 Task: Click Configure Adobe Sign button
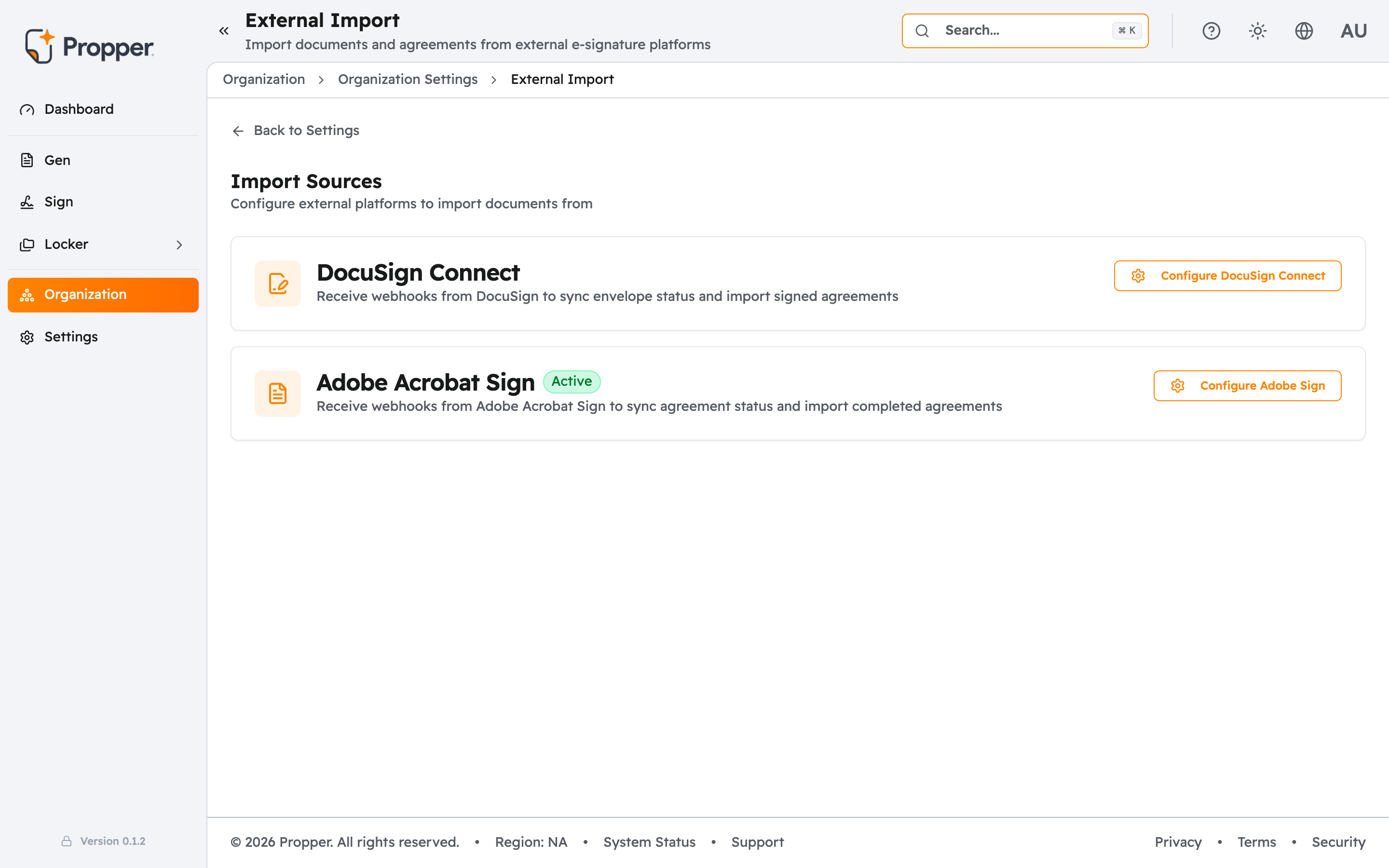coord(1247,386)
